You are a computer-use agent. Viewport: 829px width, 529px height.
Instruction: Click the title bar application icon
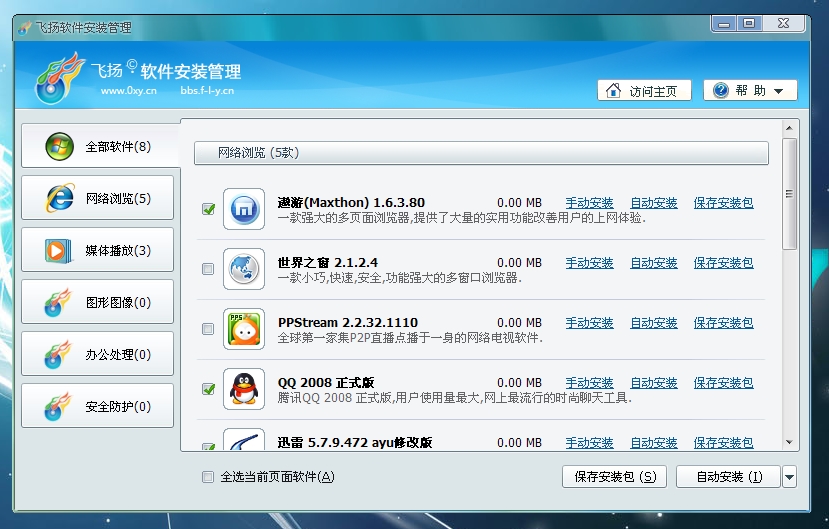[25, 27]
